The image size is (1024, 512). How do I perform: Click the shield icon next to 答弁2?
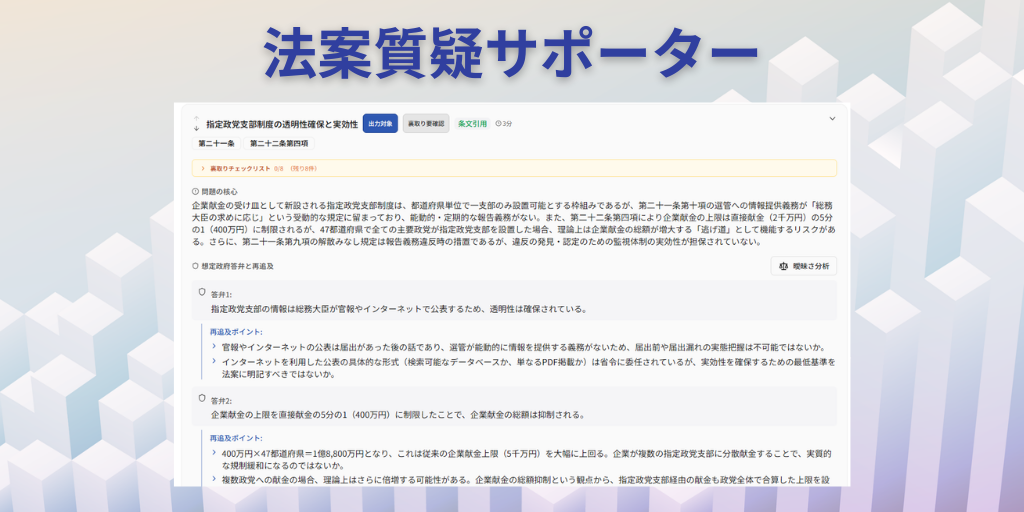[202, 398]
